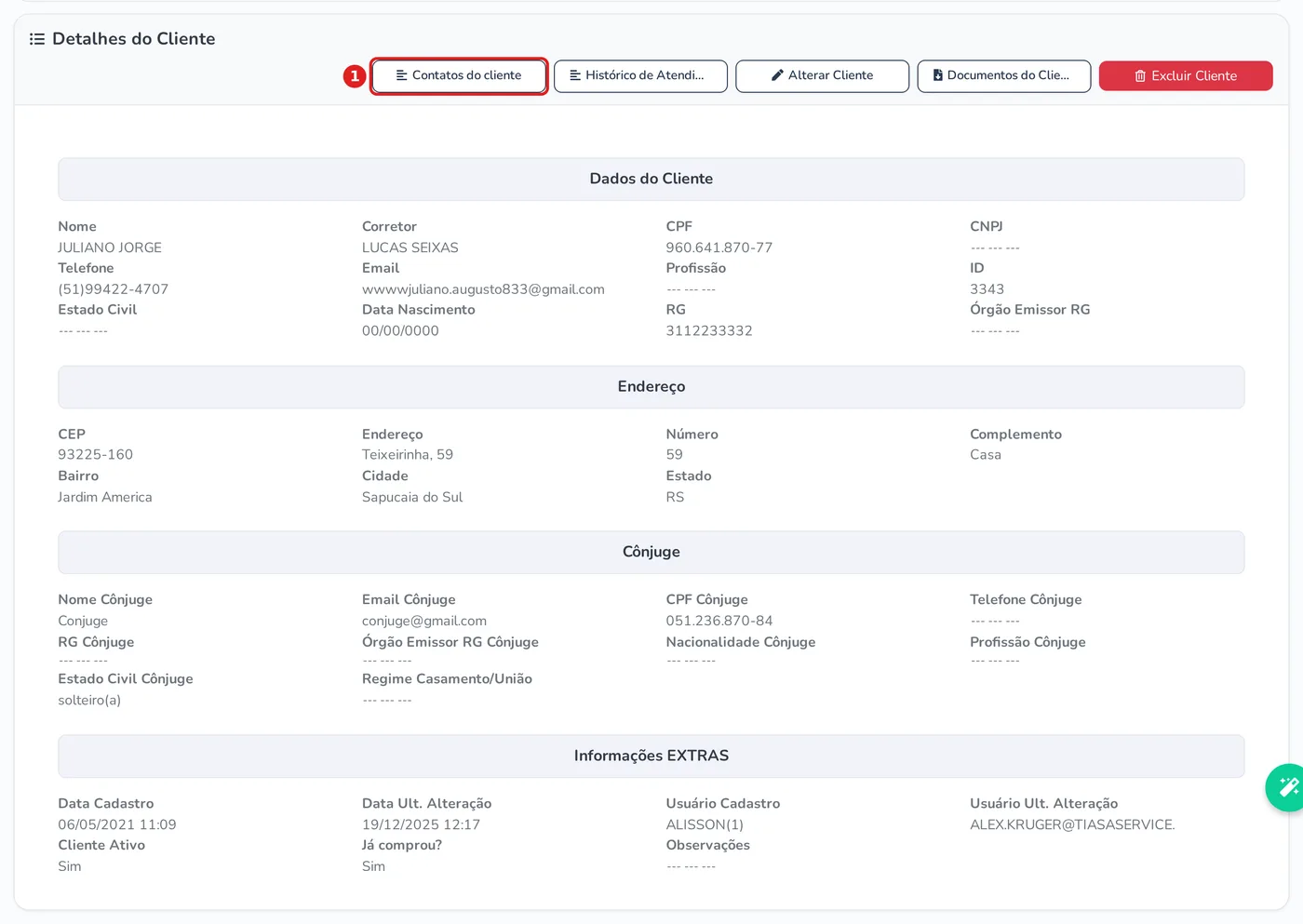The image size is (1303, 924).
Task: Click state value RS
Action: [675, 497]
